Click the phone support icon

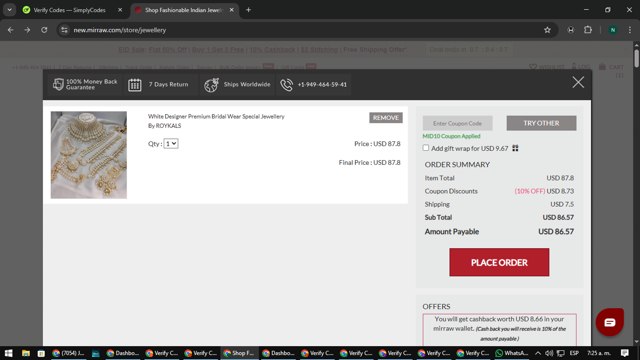tap(287, 85)
